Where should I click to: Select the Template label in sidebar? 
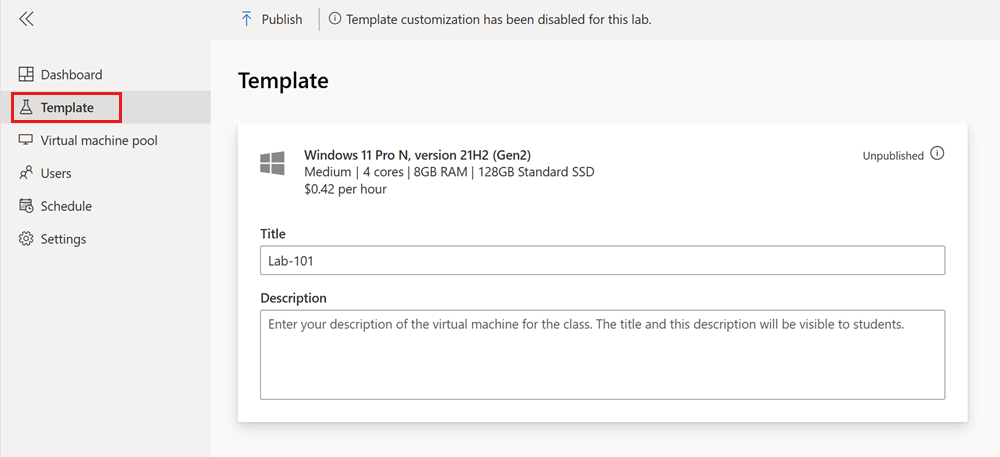[67, 108]
